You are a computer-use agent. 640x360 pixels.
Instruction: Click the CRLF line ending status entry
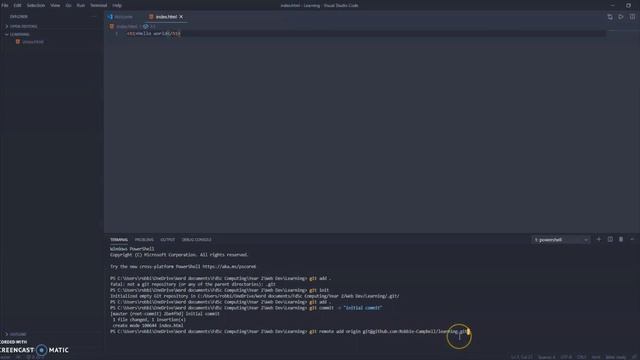[x=581, y=357]
